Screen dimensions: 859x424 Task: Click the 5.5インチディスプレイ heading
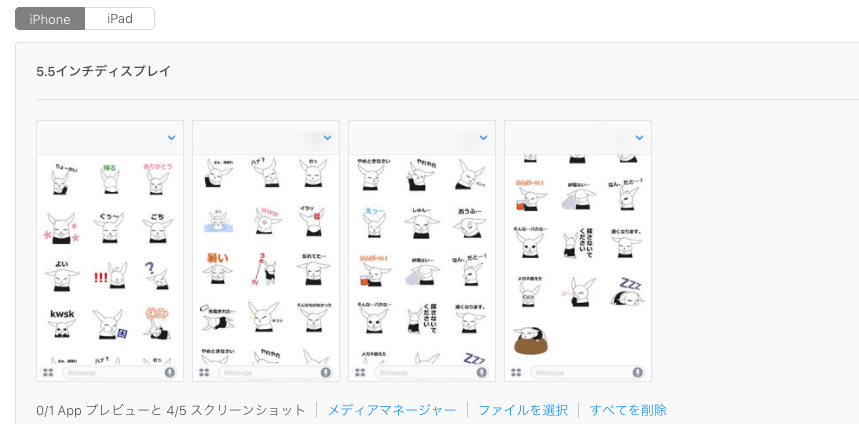pos(104,71)
